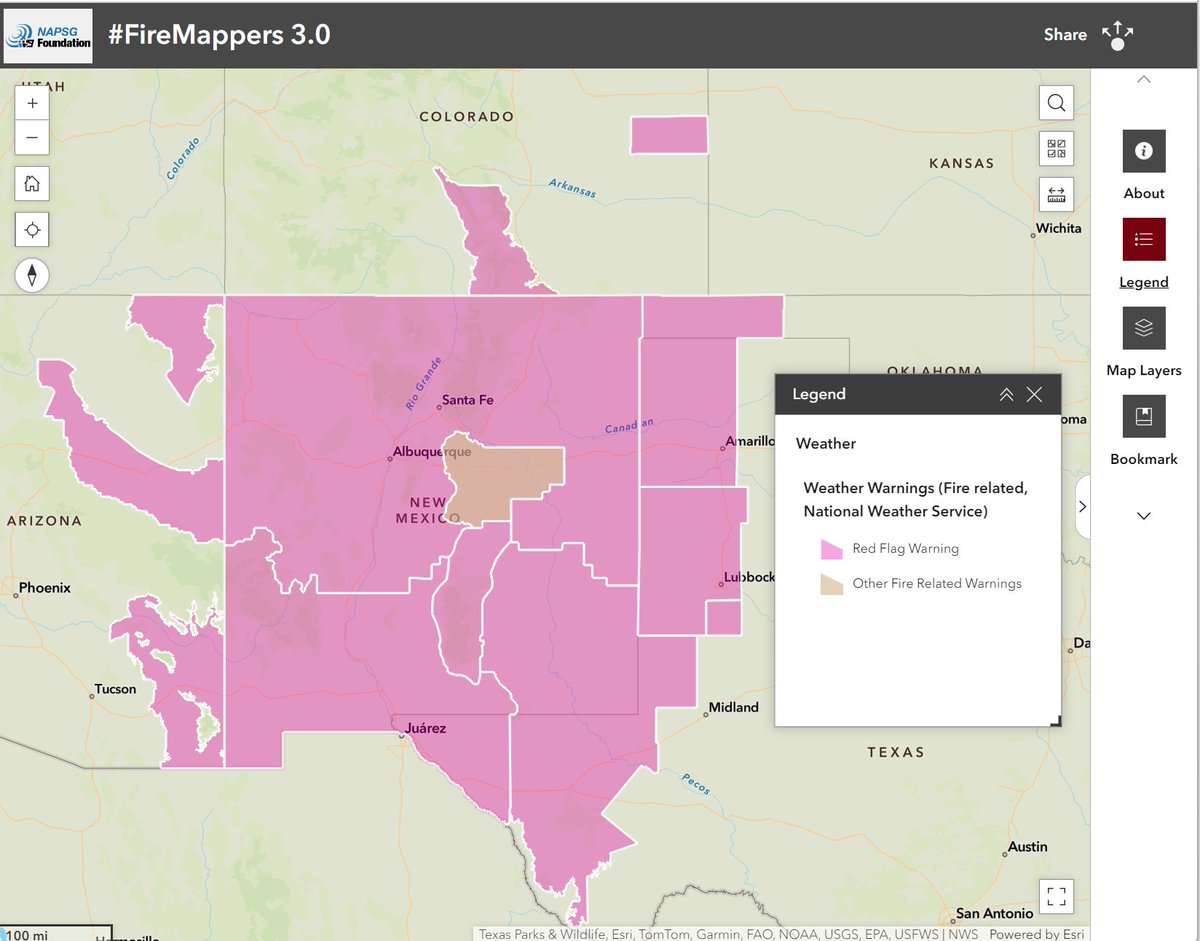Open the basemap gallery grid icon
The image size is (1200, 941).
click(1056, 149)
